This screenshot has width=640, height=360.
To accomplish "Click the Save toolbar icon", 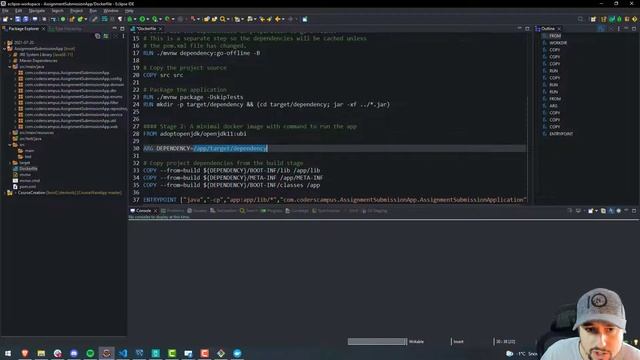I will pyautogui.click(x=18, y=19).
